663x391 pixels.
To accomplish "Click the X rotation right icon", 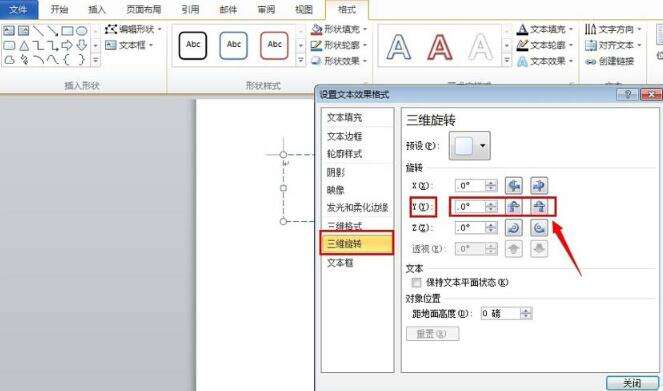I will 539,186.
